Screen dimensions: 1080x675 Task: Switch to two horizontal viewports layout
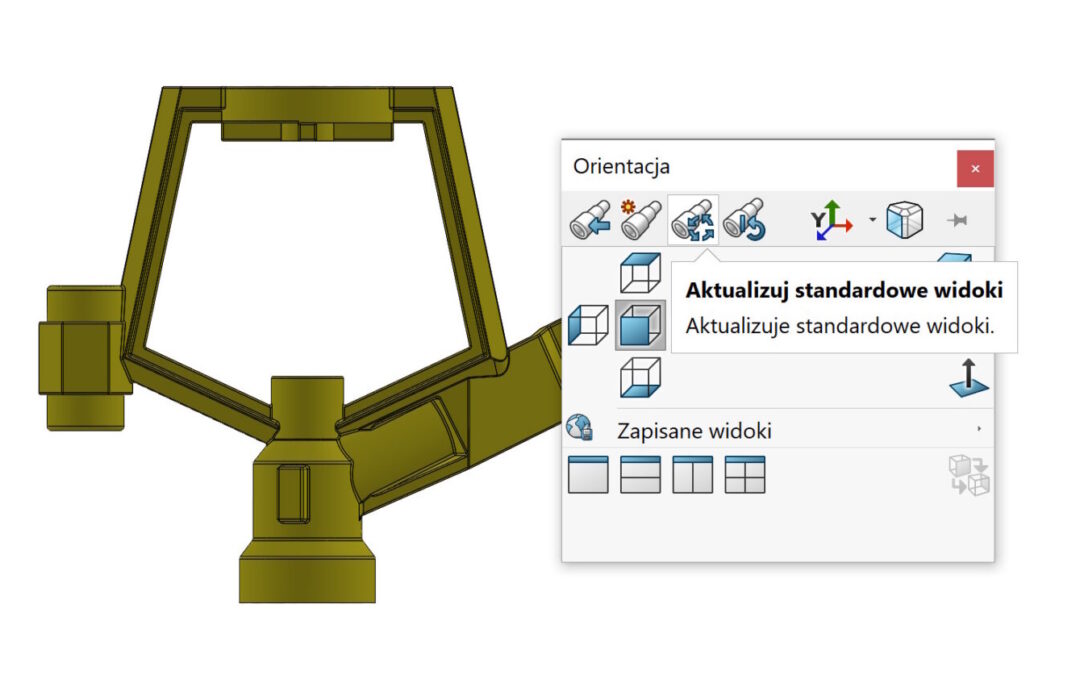coord(640,474)
